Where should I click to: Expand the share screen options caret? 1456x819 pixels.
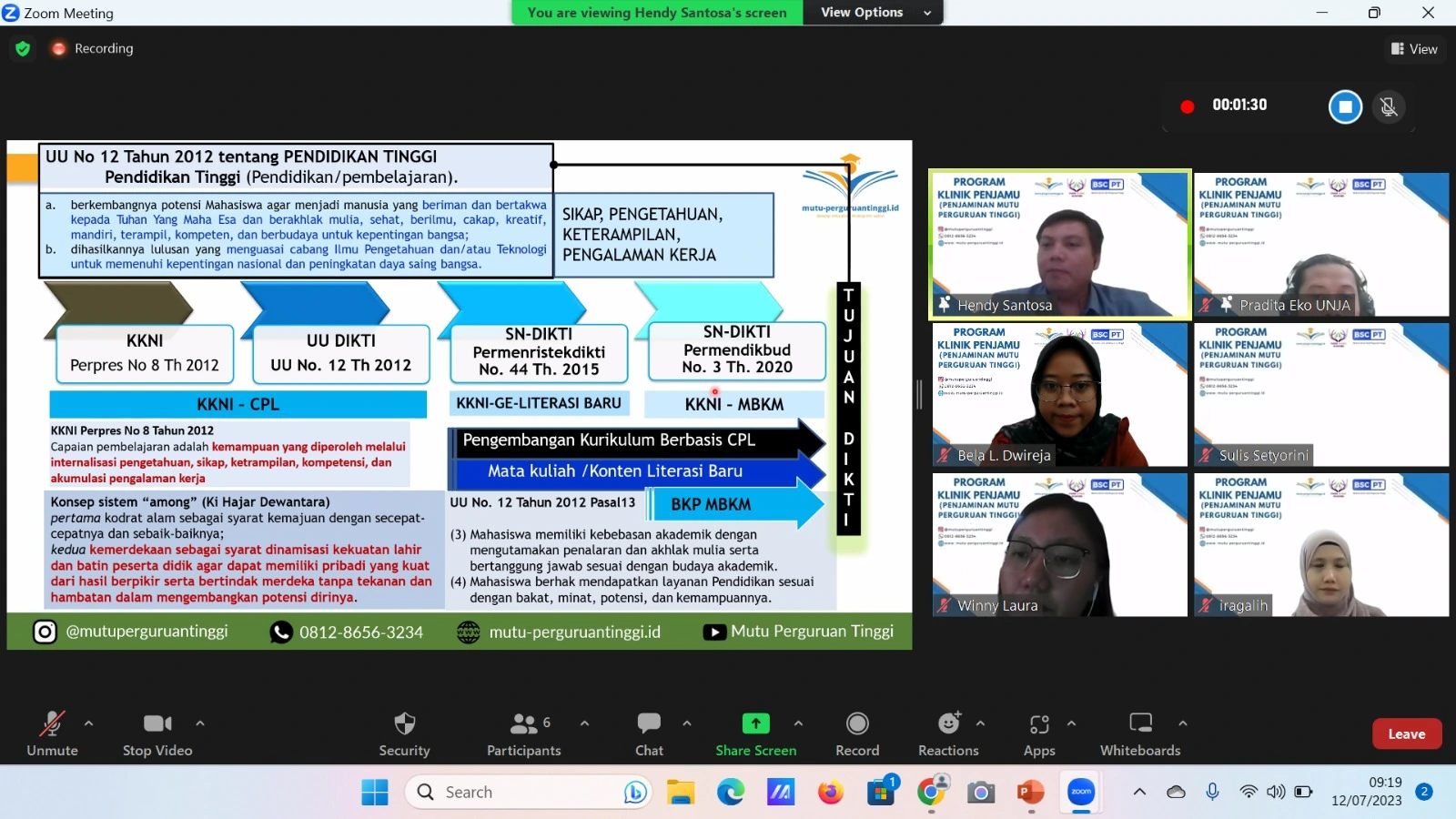798,723
